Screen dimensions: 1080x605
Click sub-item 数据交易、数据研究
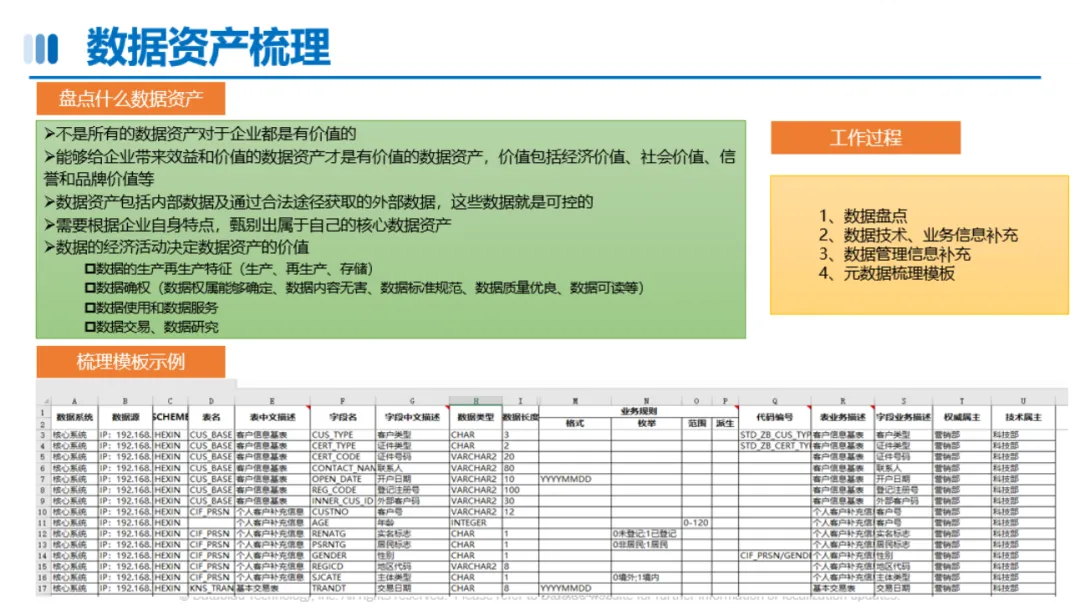pos(152,327)
